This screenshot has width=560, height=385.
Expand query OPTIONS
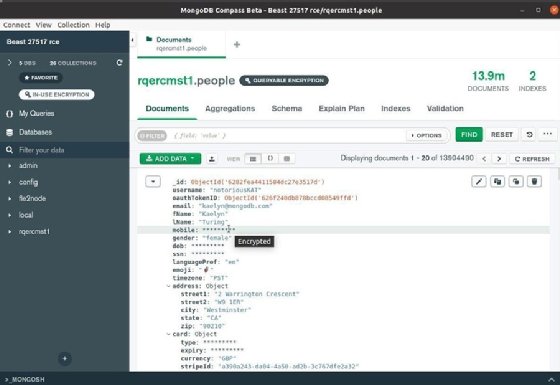(426, 135)
